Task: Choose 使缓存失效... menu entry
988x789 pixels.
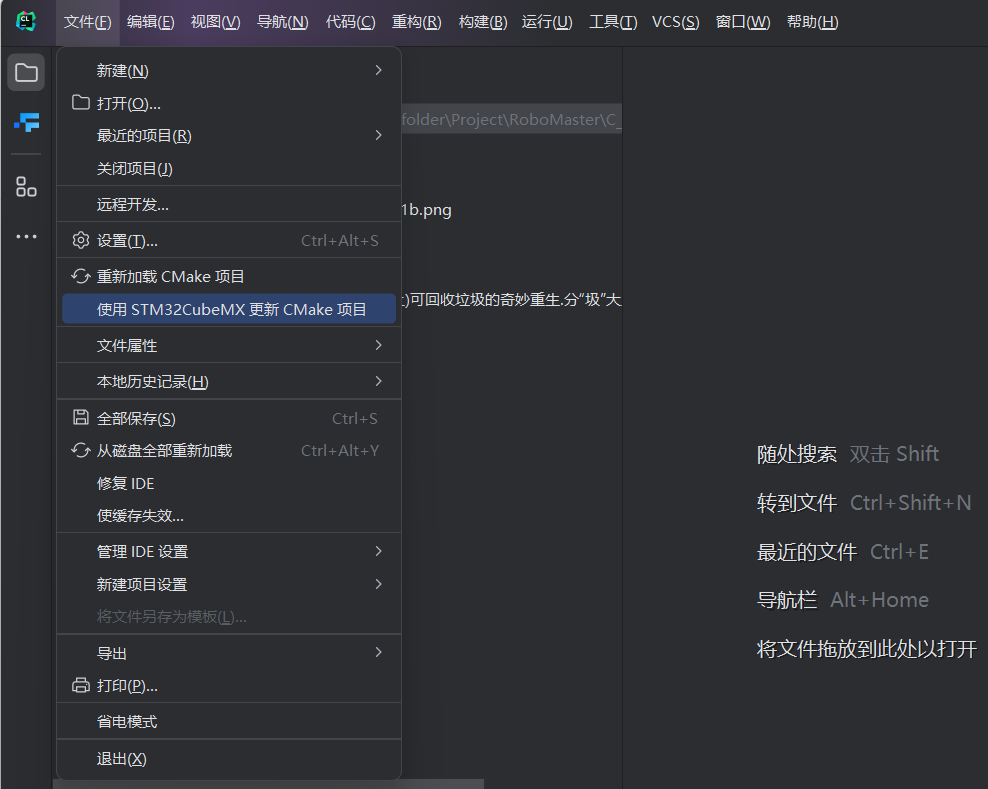Action: 229,515
